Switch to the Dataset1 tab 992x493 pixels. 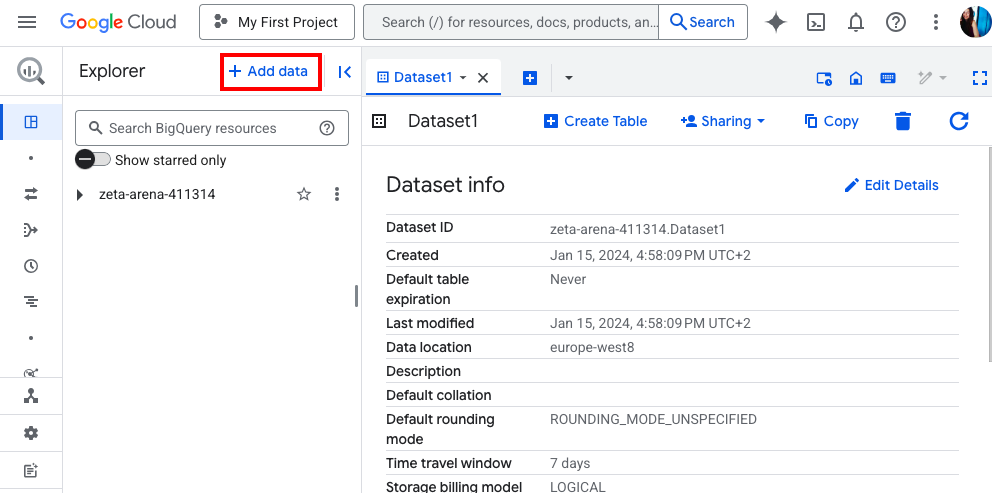tap(414, 77)
